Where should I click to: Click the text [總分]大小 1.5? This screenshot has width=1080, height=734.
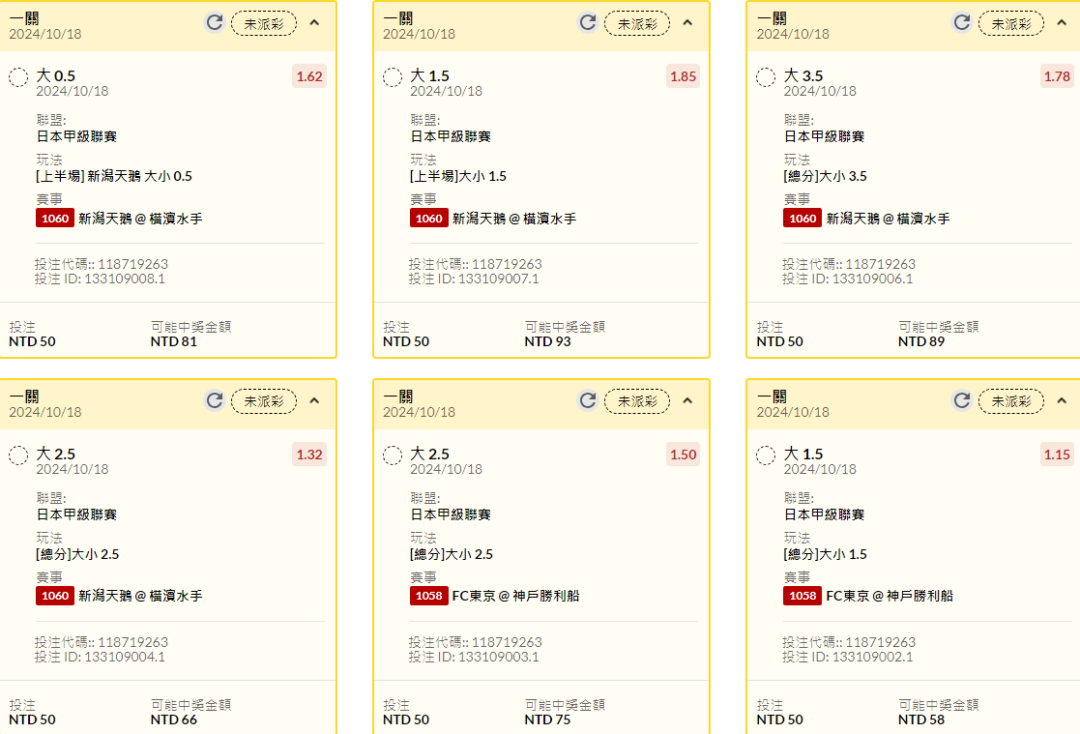[825, 554]
